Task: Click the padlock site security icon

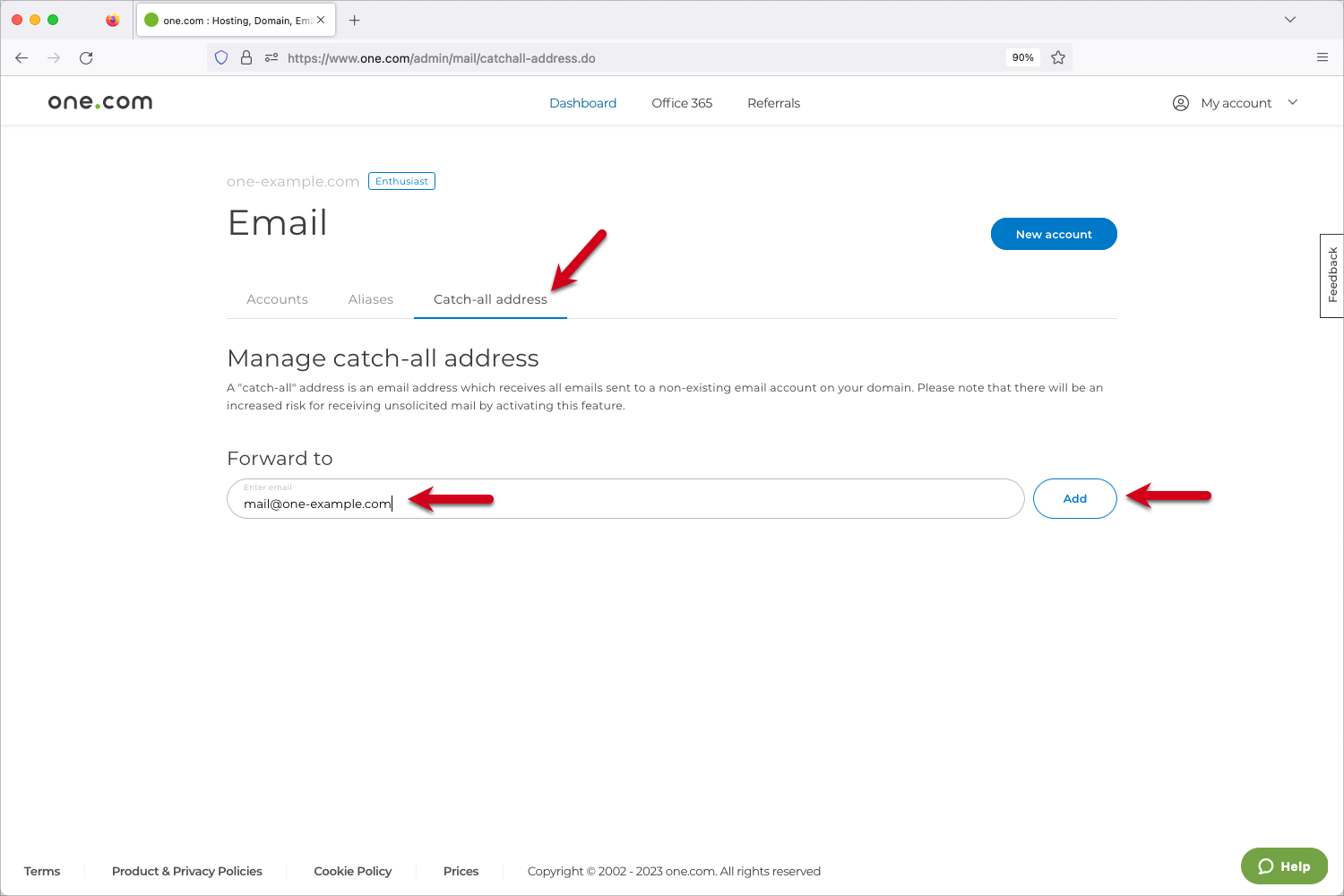Action: coord(246,58)
